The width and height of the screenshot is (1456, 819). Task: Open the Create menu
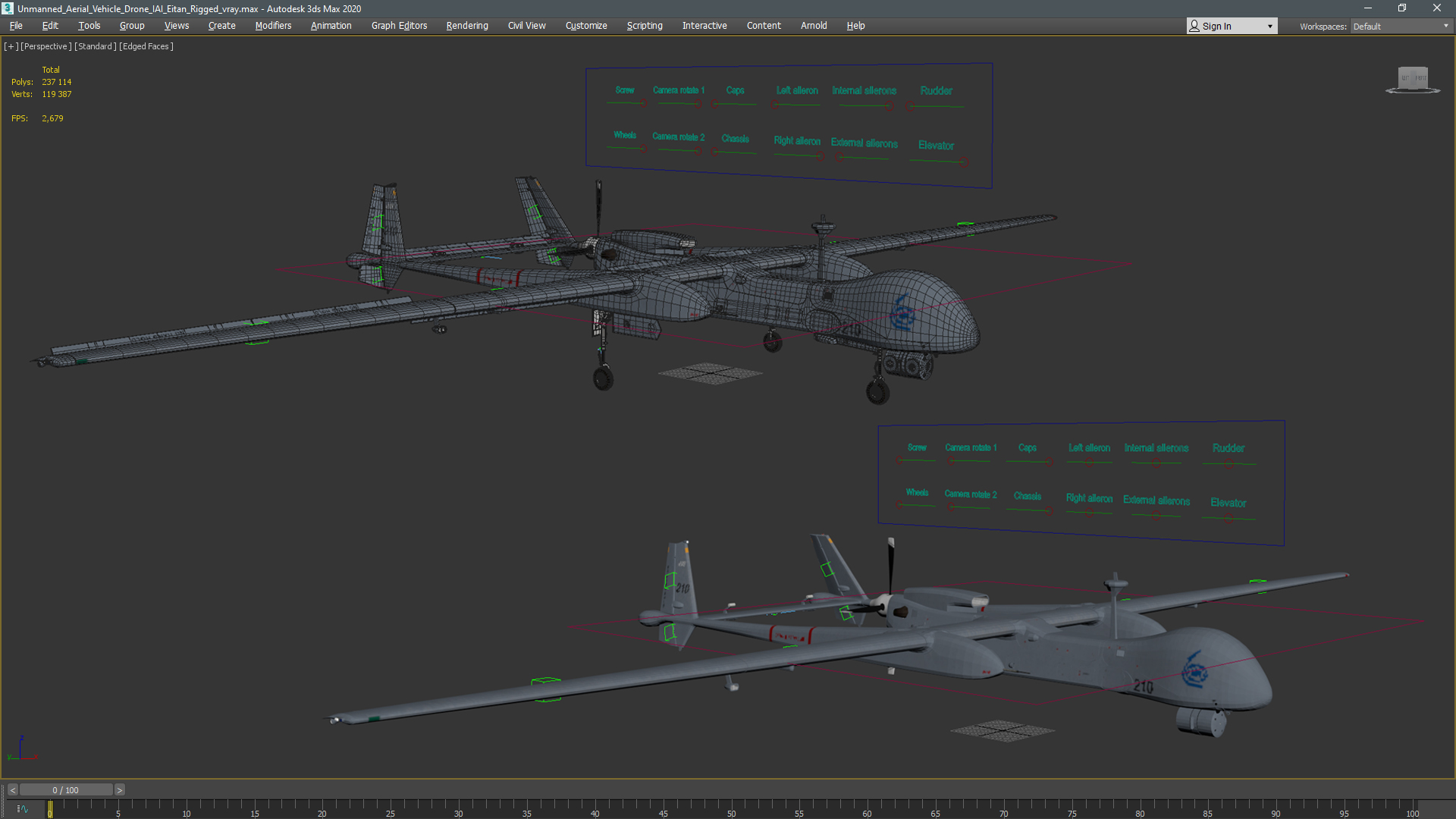click(x=221, y=26)
